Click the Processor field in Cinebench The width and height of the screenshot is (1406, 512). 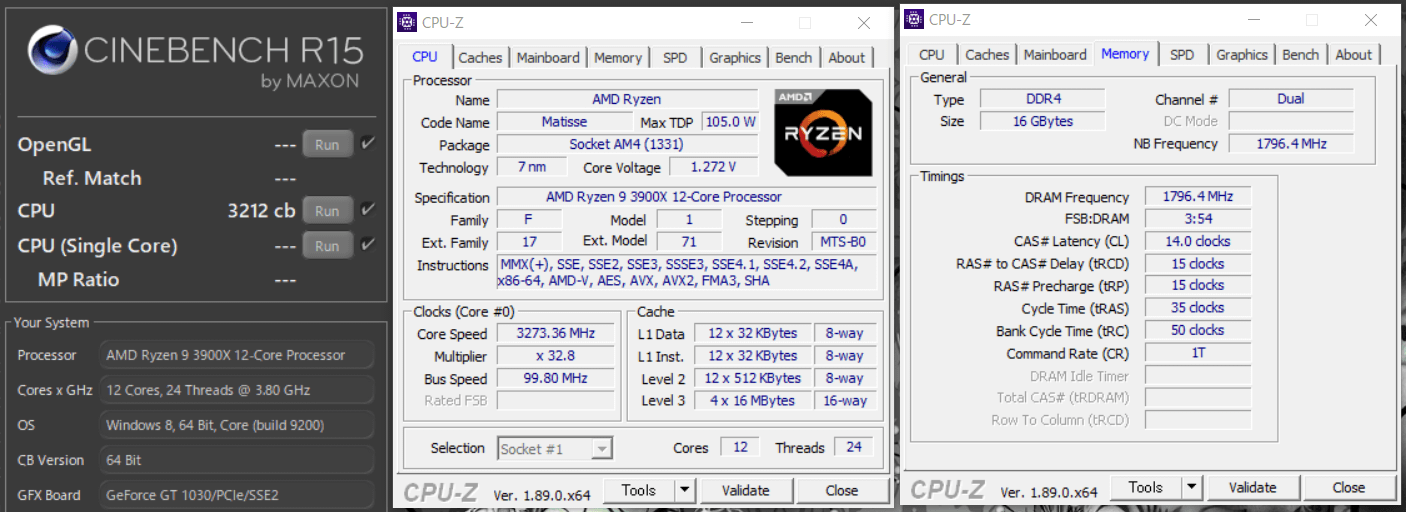coord(237,355)
